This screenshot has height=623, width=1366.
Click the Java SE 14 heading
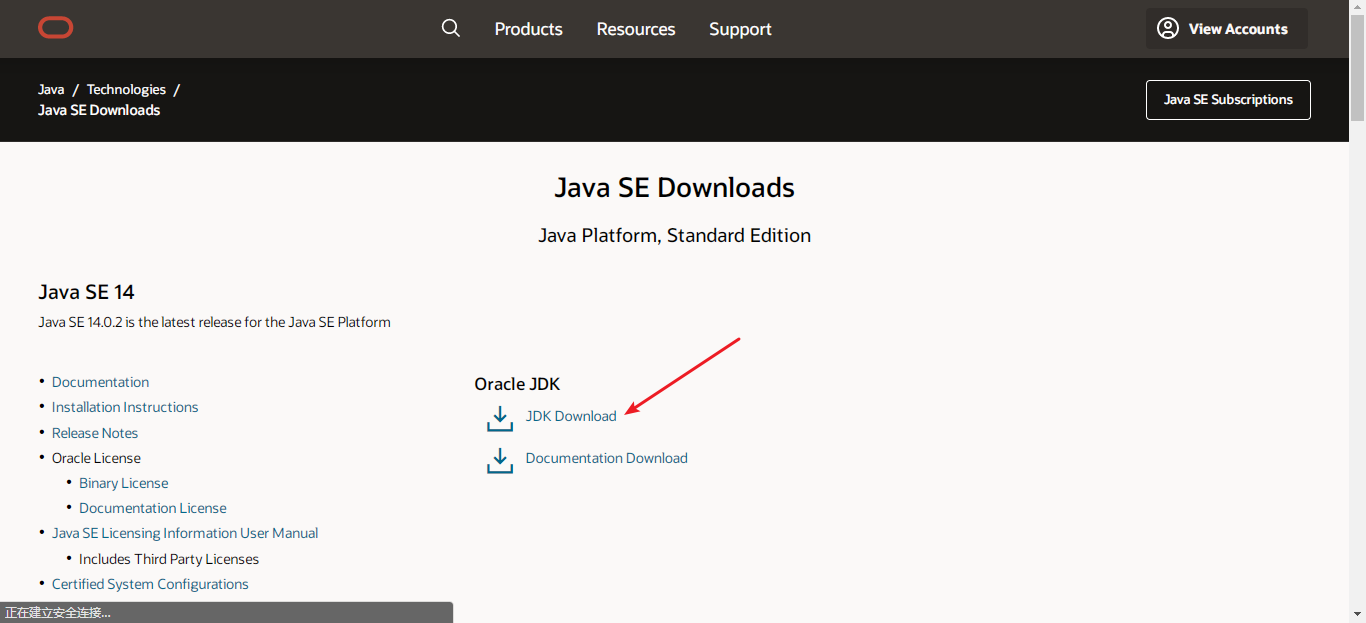(86, 292)
